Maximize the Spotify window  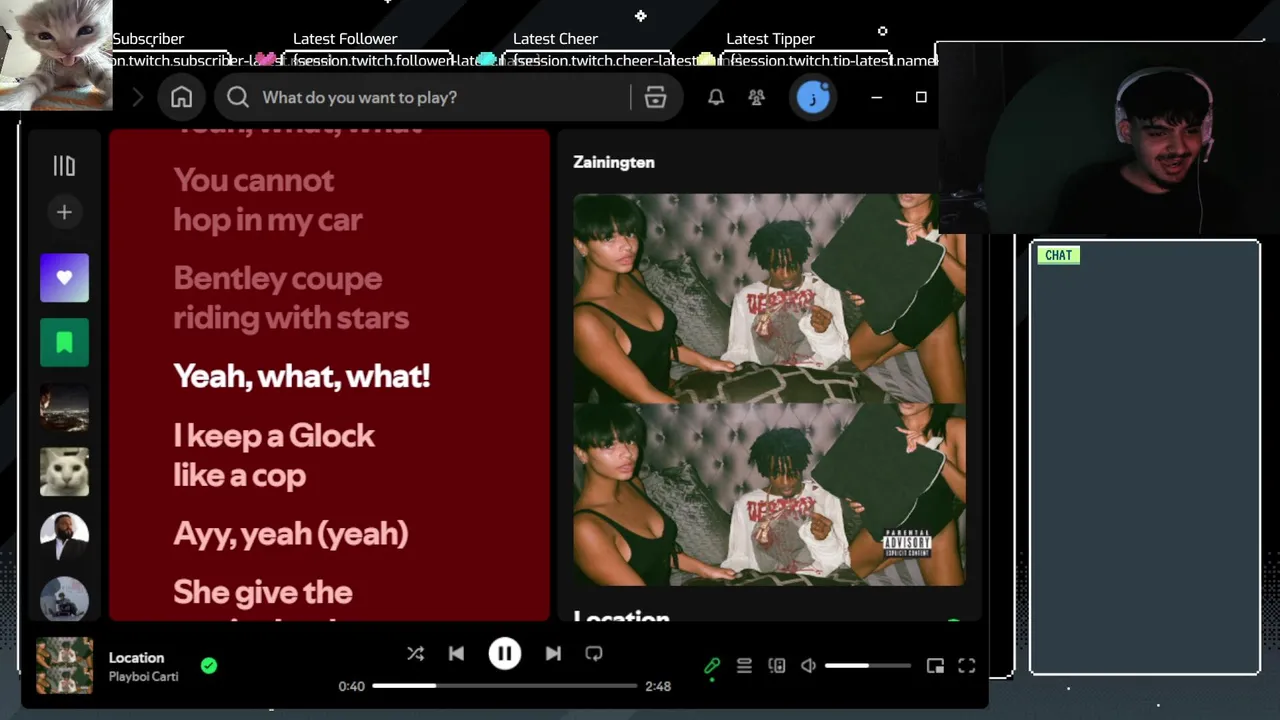click(x=921, y=97)
